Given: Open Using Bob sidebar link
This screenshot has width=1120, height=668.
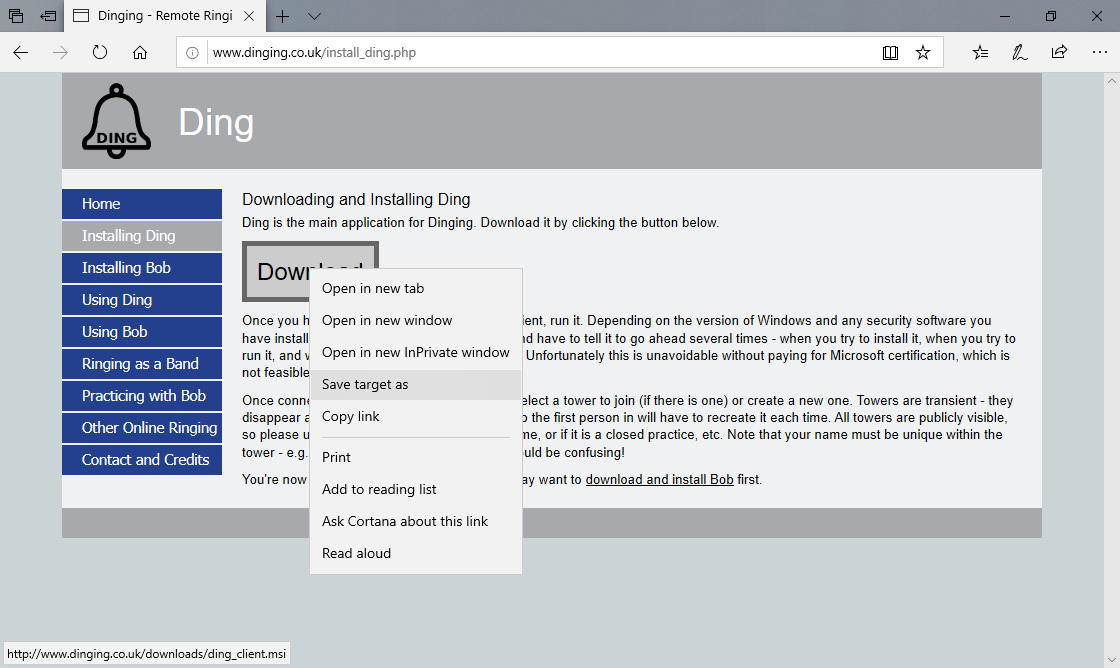Looking at the screenshot, I should tap(142, 332).
